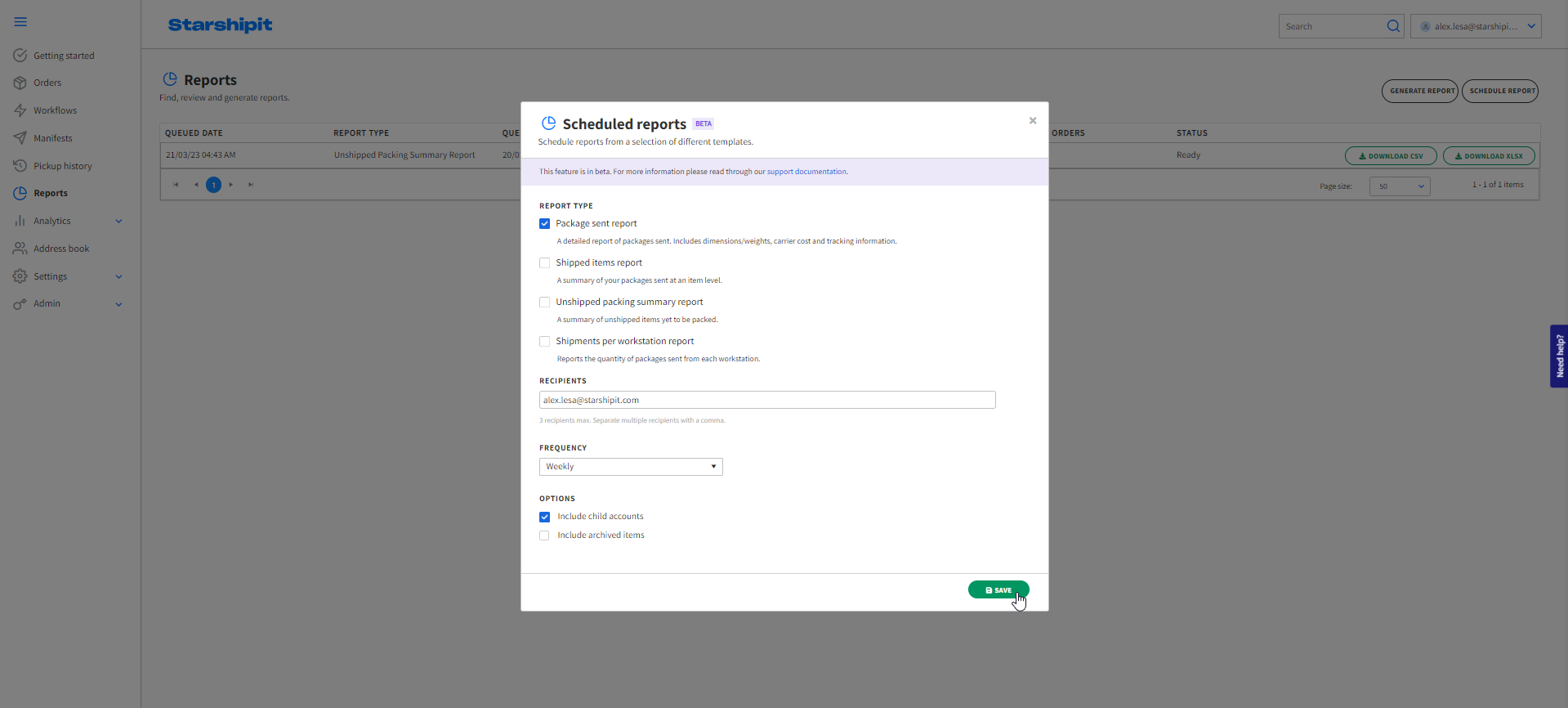
Task: Open the Page size dropdown
Action: (x=1400, y=186)
